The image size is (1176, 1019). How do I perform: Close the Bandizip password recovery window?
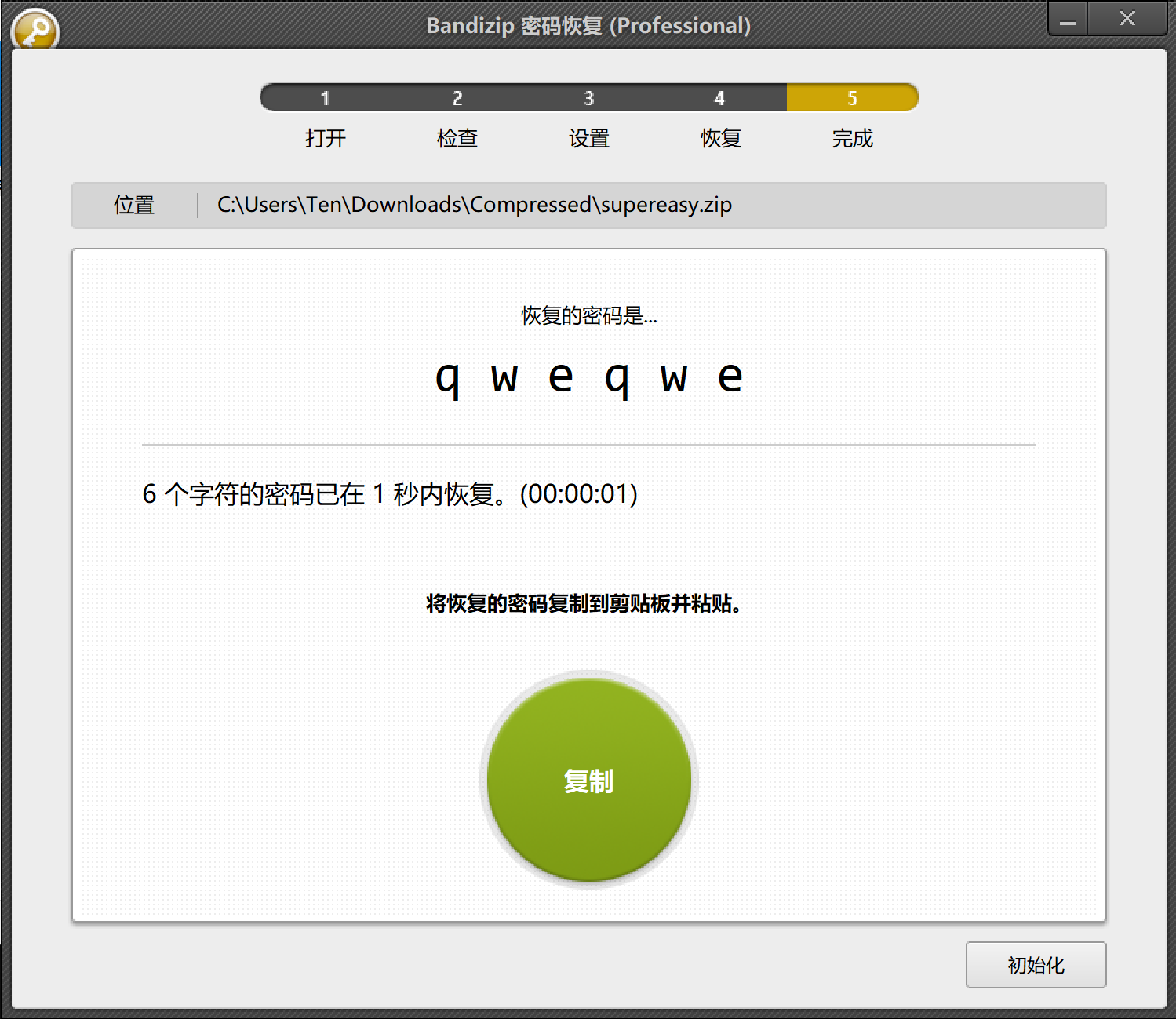[1127, 19]
